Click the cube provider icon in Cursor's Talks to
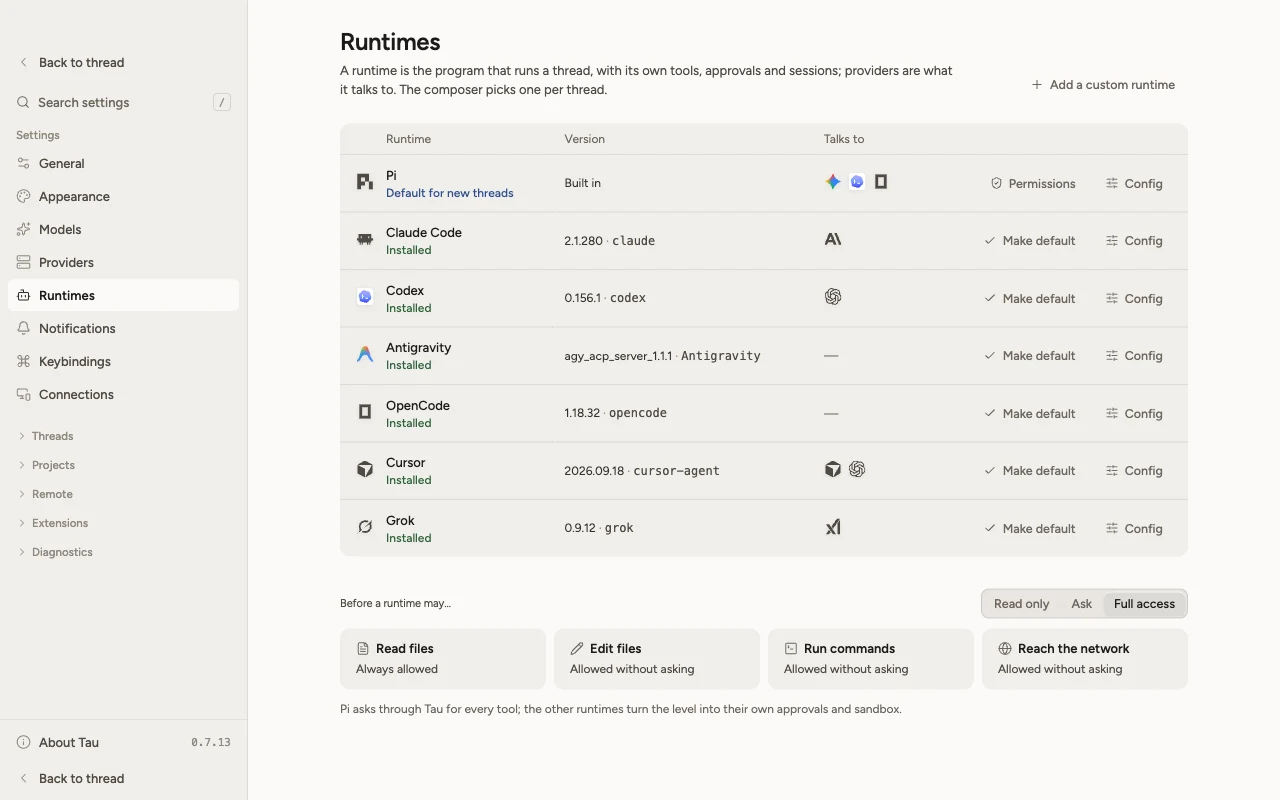1280x800 pixels. [832, 469]
